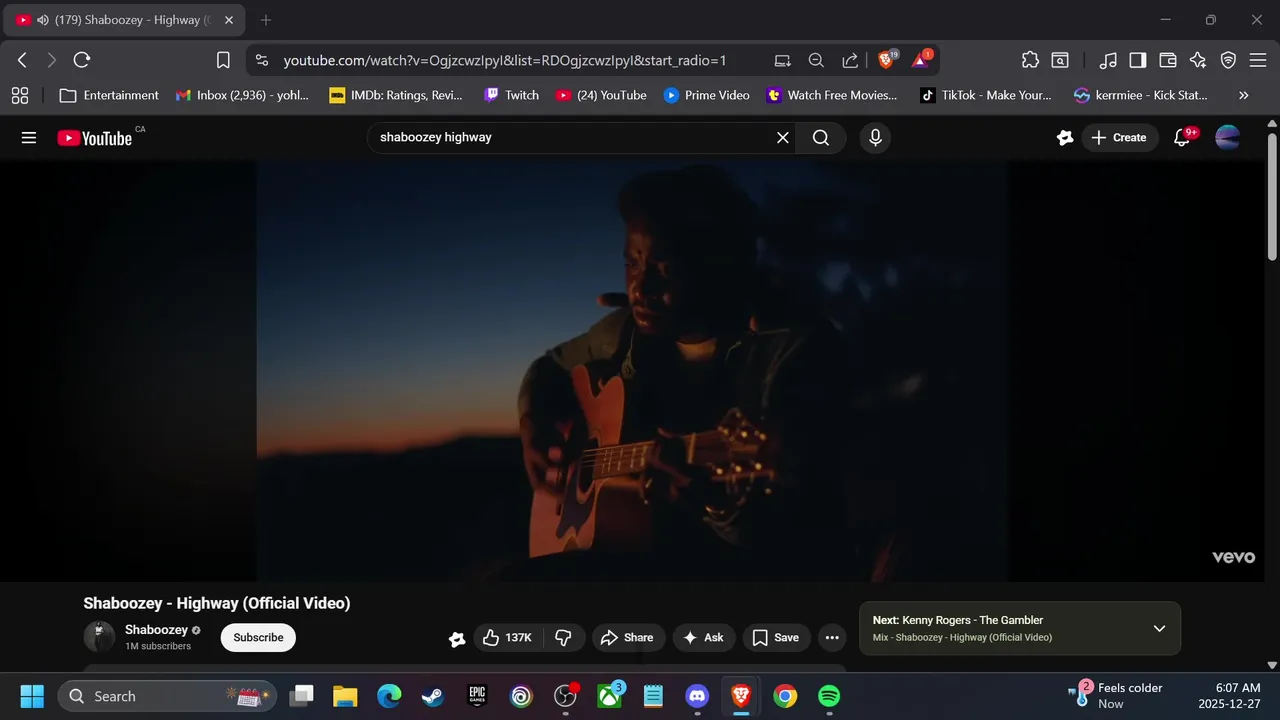Click the Ask button
This screenshot has height=720, width=1280.
(x=703, y=638)
